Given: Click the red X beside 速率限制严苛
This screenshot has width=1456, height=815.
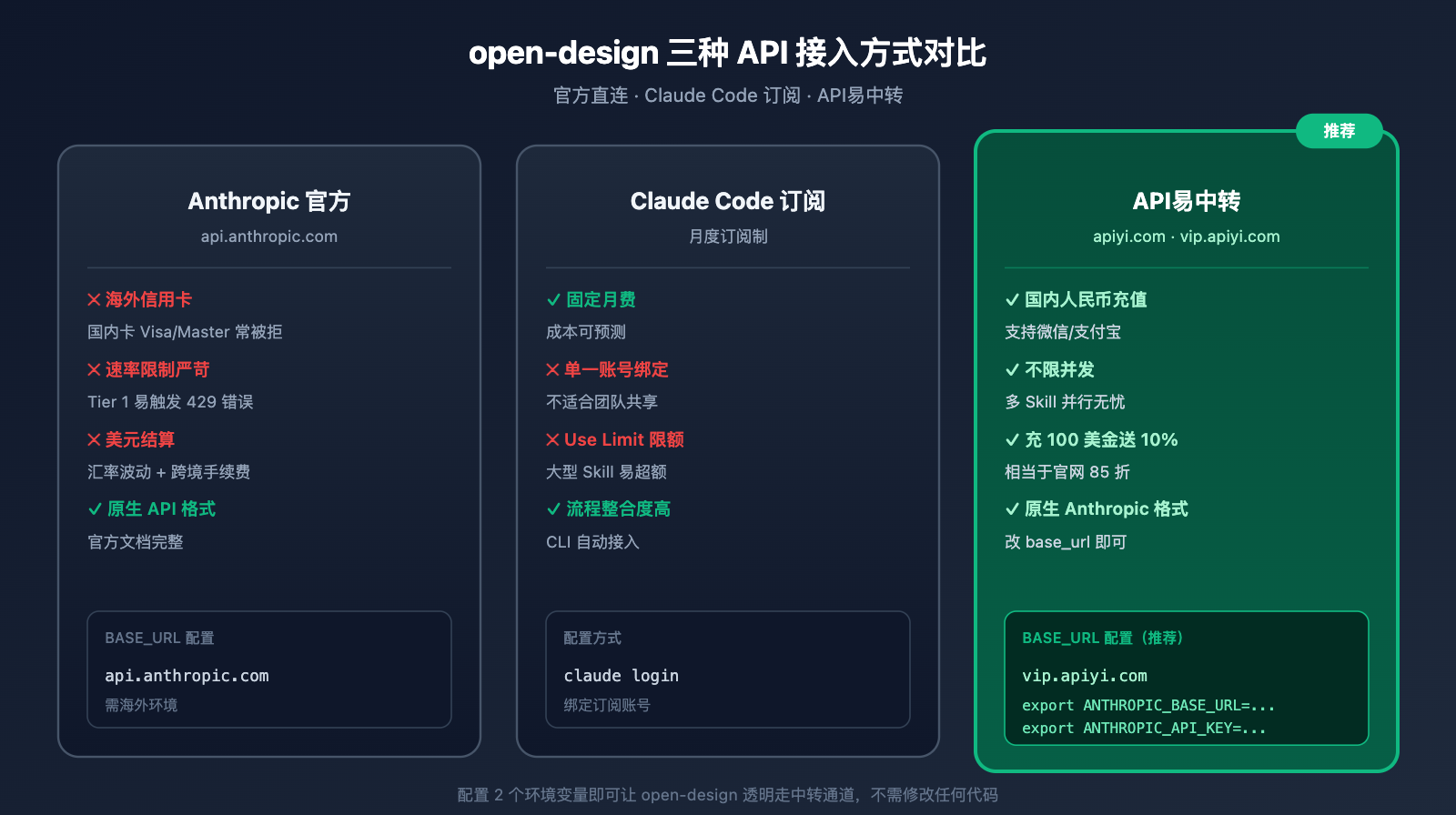Looking at the screenshot, I should (94, 369).
